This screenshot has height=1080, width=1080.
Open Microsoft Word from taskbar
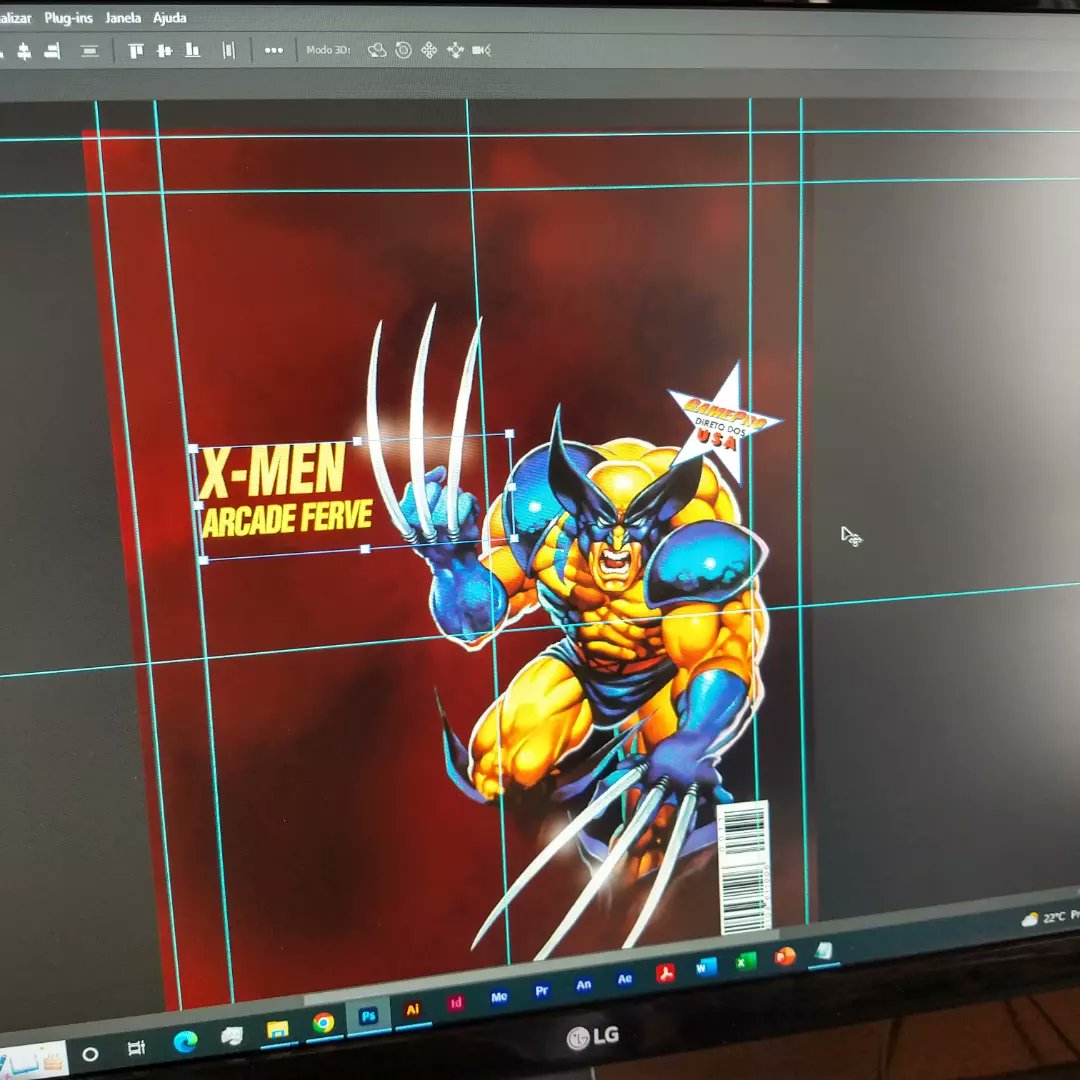point(705,967)
